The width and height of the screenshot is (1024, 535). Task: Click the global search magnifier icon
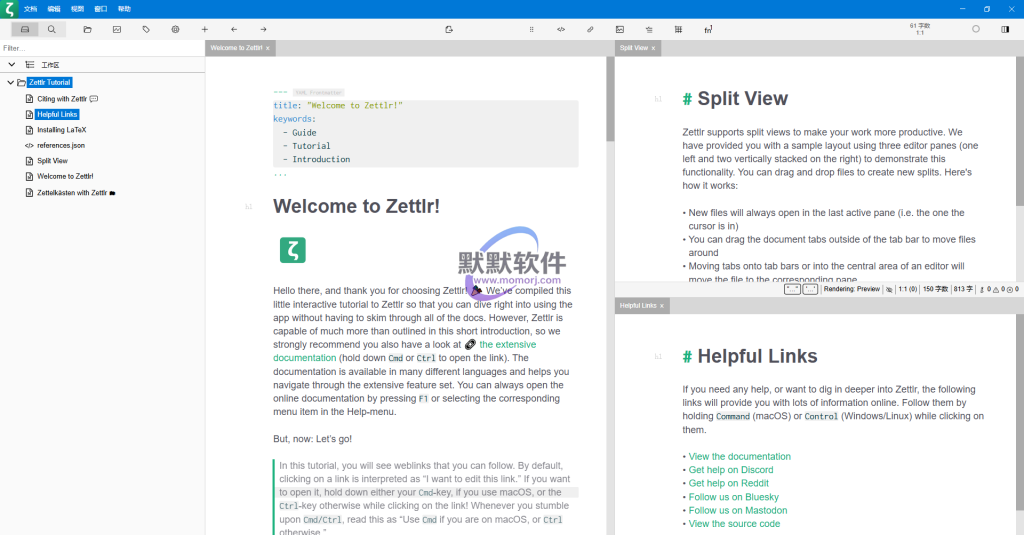[x=51, y=29]
